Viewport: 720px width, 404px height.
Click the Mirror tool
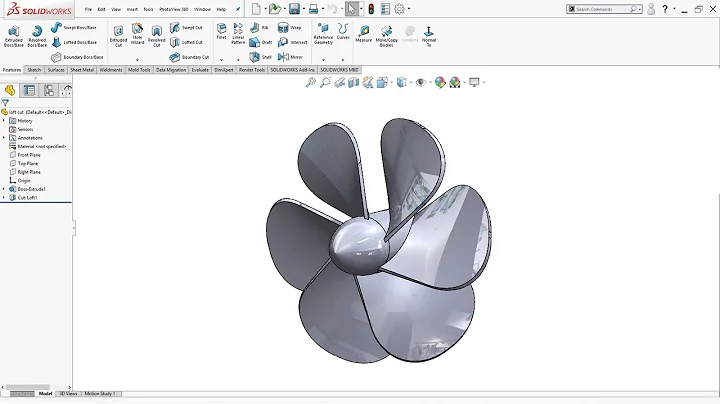click(290, 57)
